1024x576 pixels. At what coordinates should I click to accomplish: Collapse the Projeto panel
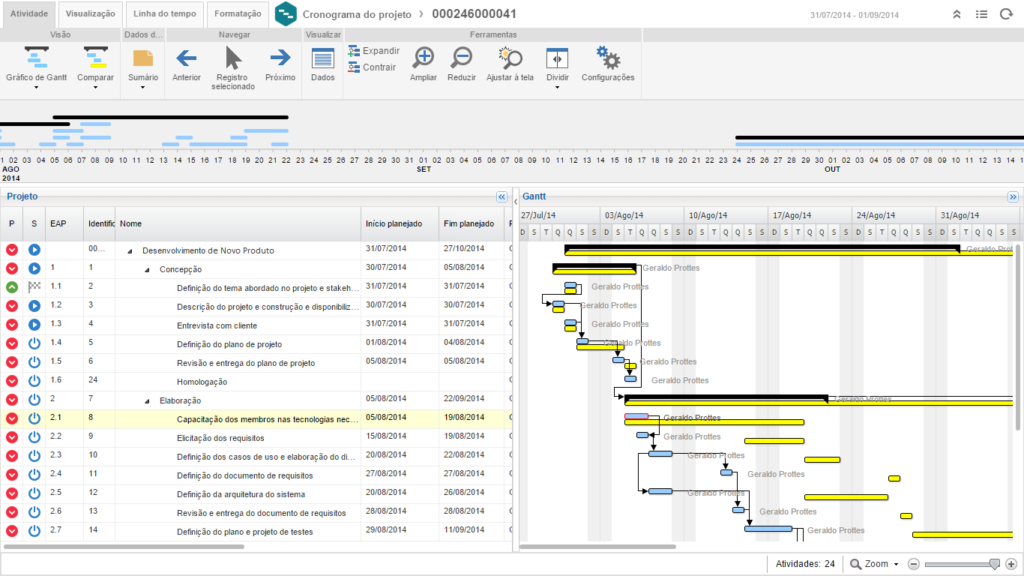click(x=502, y=197)
